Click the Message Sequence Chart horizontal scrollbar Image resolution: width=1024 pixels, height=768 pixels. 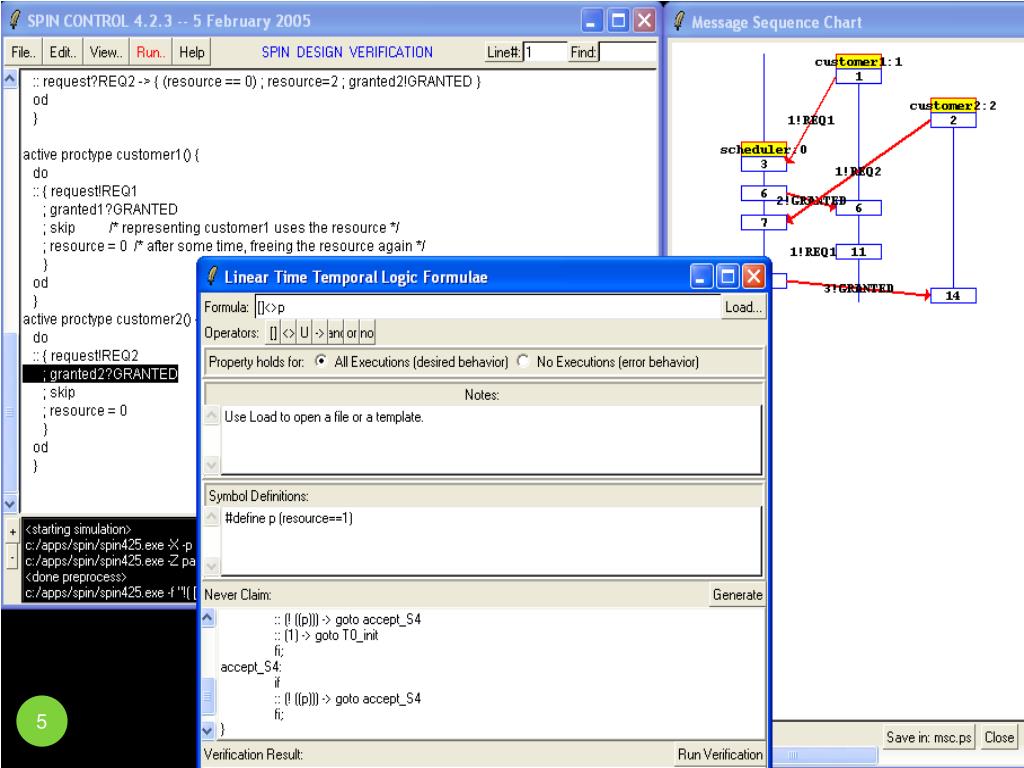(x=824, y=755)
